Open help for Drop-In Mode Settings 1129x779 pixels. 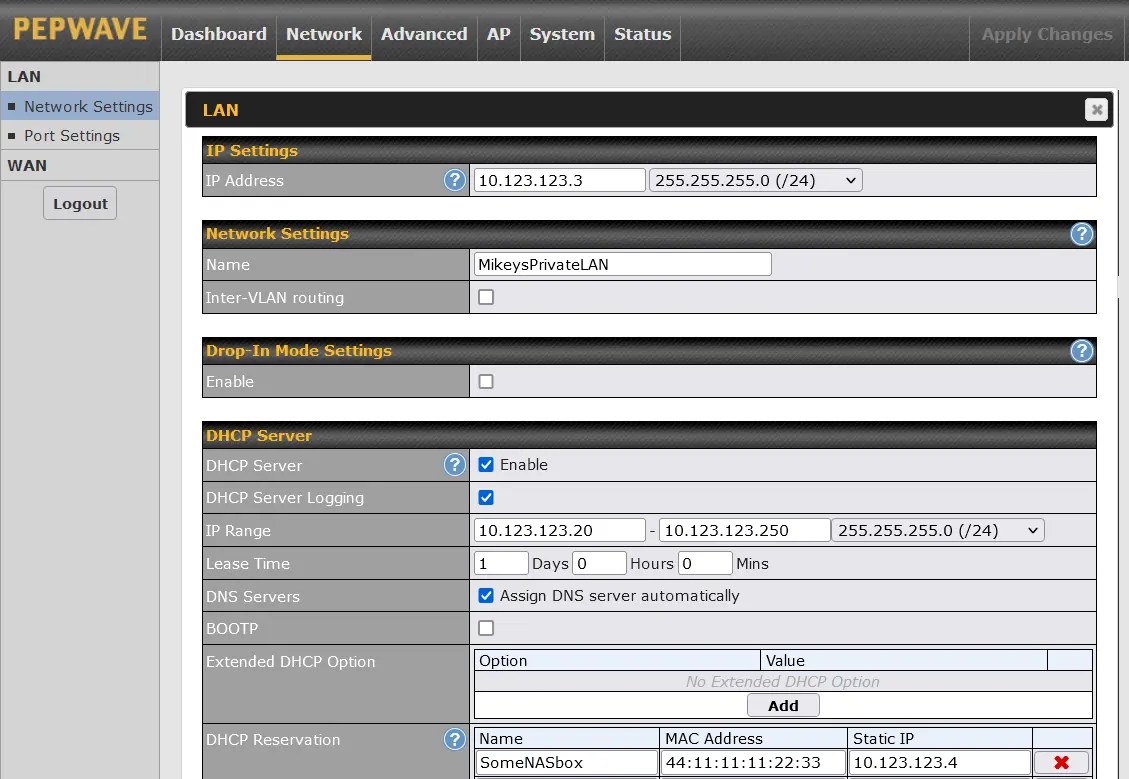[1082, 351]
